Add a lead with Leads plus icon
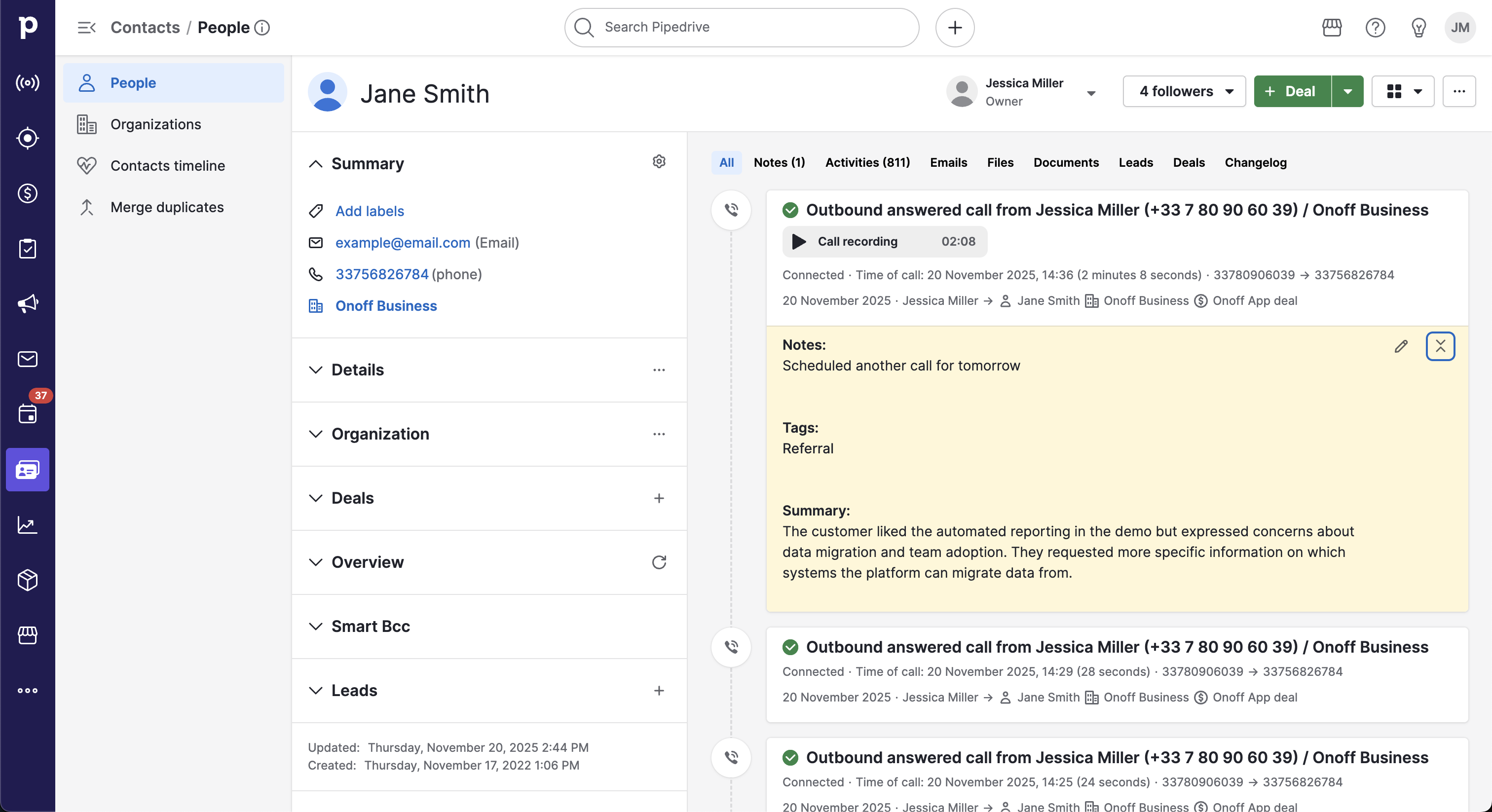 pyautogui.click(x=659, y=690)
